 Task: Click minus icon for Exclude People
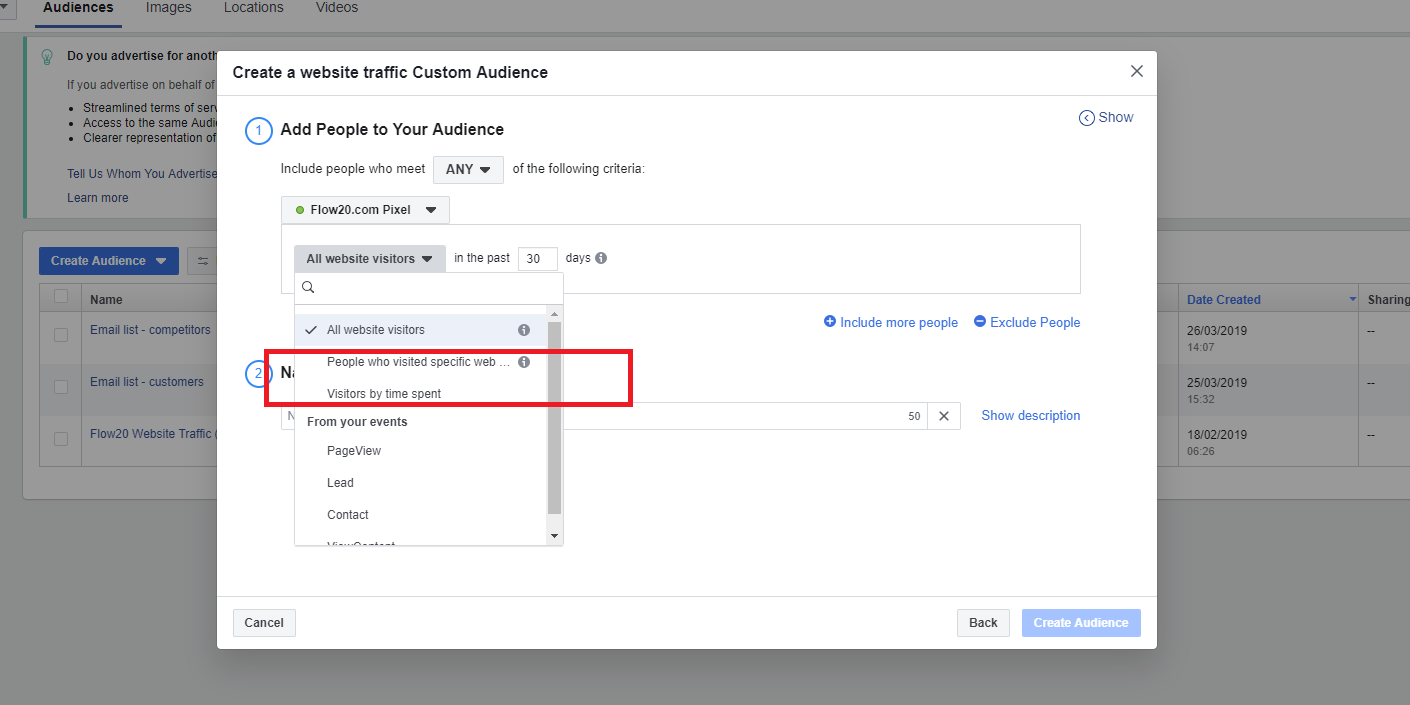[980, 322]
